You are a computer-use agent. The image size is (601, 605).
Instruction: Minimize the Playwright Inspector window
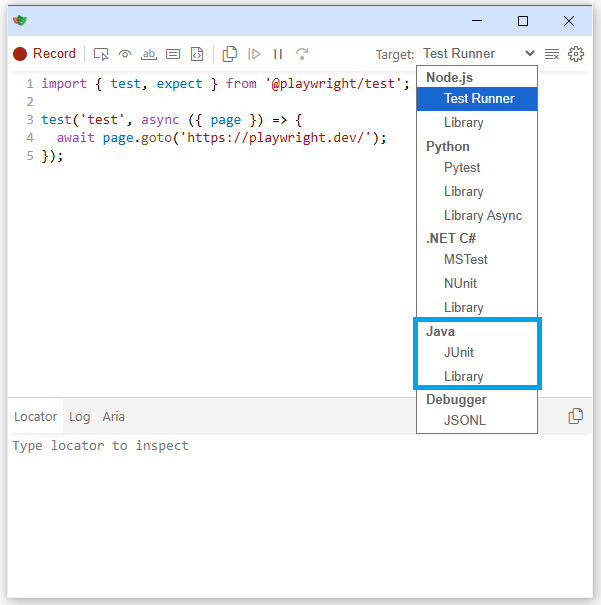(x=477, y=21)
